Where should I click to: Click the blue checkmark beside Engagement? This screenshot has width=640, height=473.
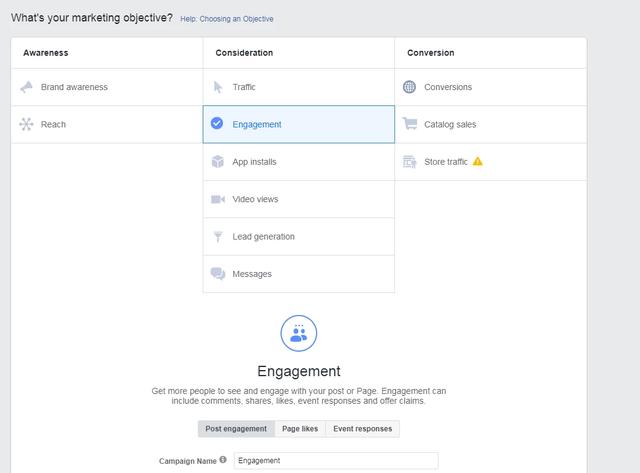tap(217, 124)
